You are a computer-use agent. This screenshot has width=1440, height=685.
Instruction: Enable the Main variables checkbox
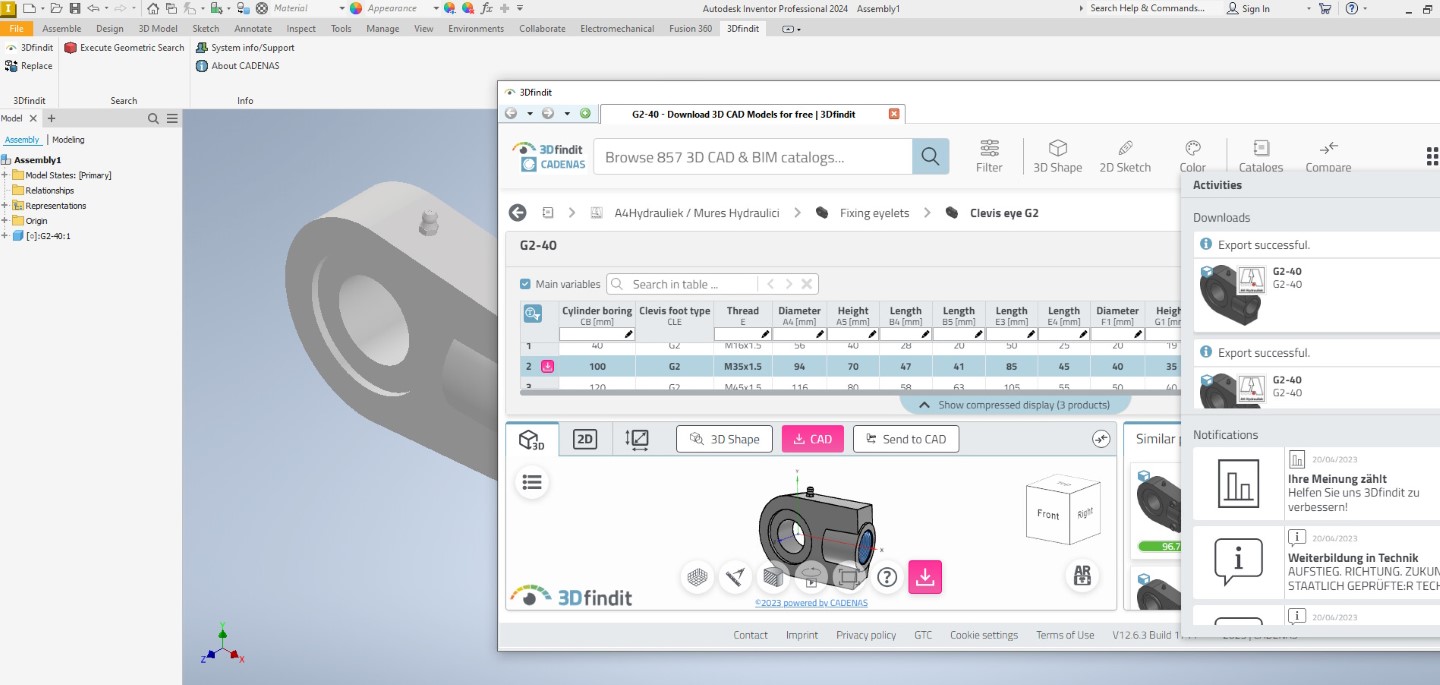[x=525, y=283]
